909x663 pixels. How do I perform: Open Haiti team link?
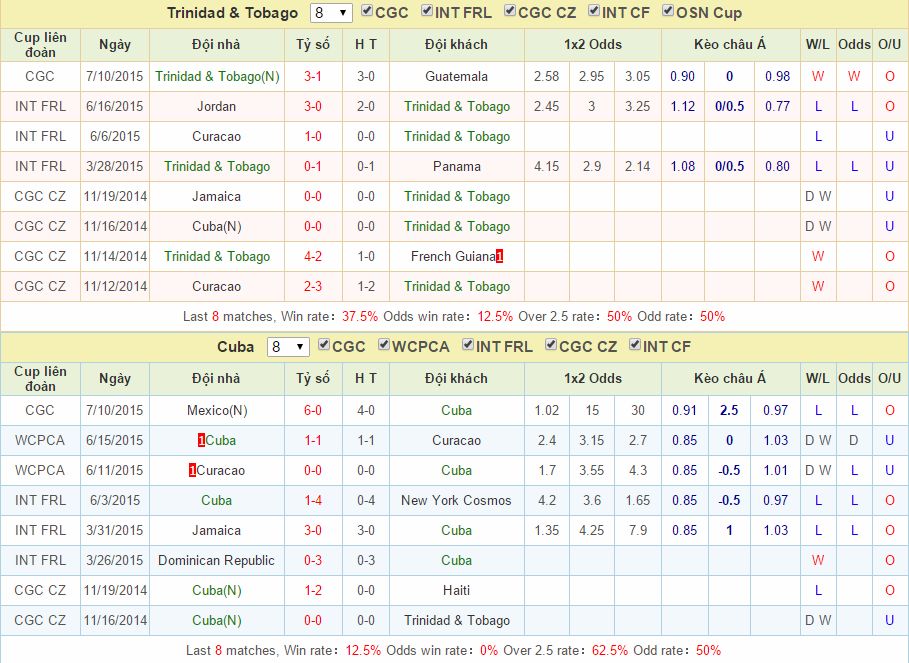click(456, 591)
